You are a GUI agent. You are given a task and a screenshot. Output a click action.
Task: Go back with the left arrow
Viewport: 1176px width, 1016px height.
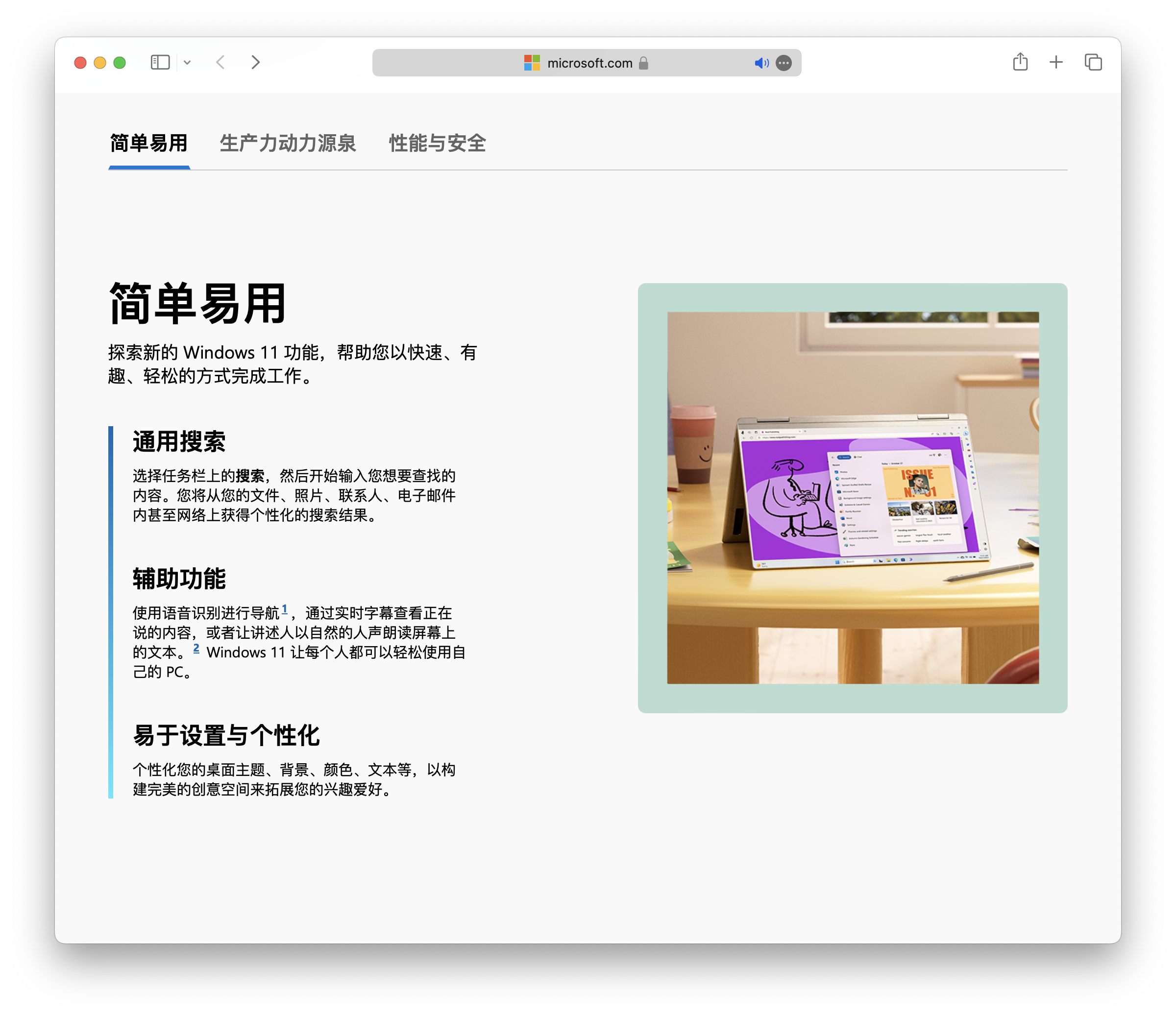tap(221, 62)
